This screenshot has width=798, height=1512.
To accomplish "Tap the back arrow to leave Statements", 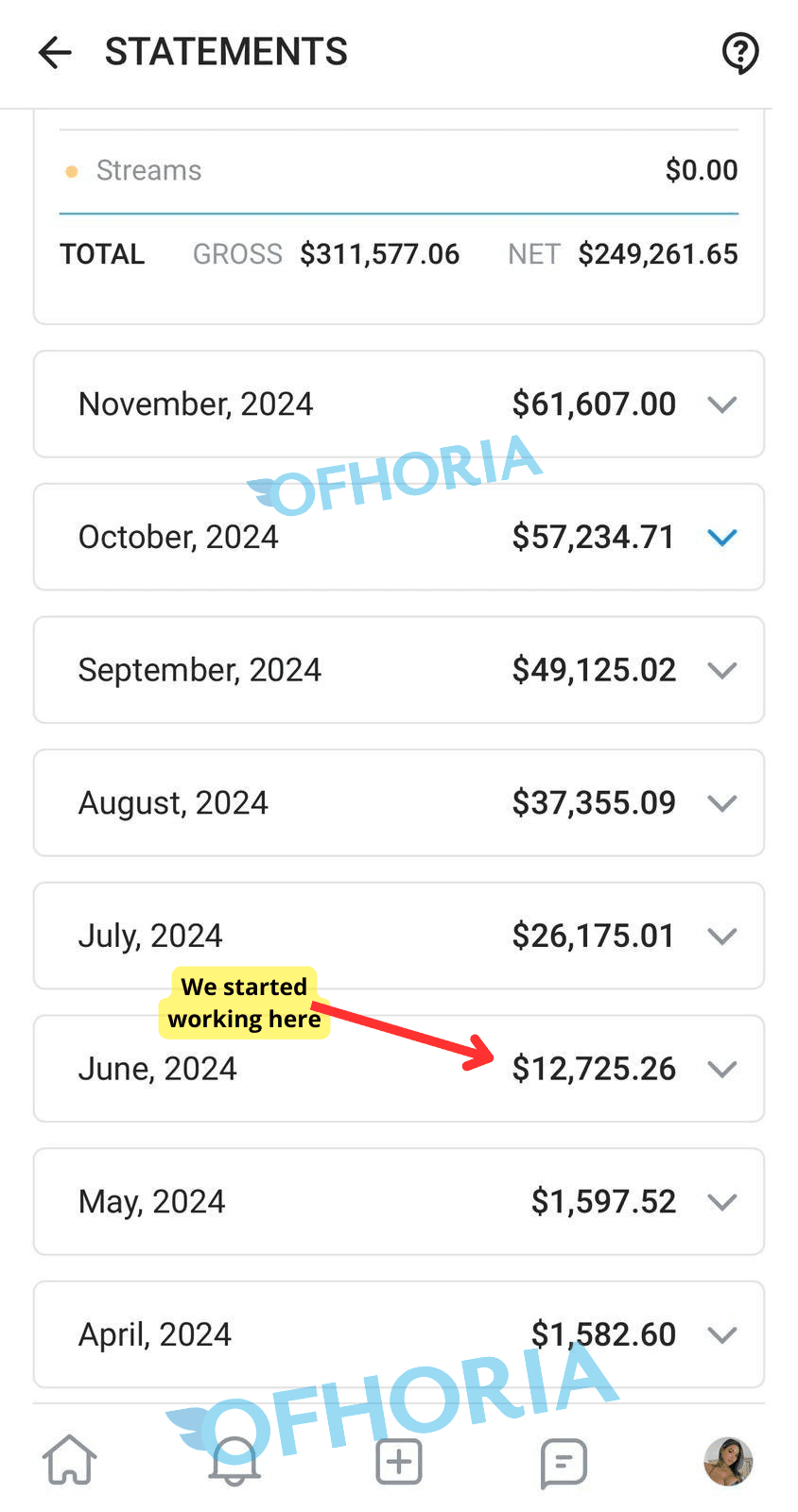I will pyautogui.click(x=54, y=52).
